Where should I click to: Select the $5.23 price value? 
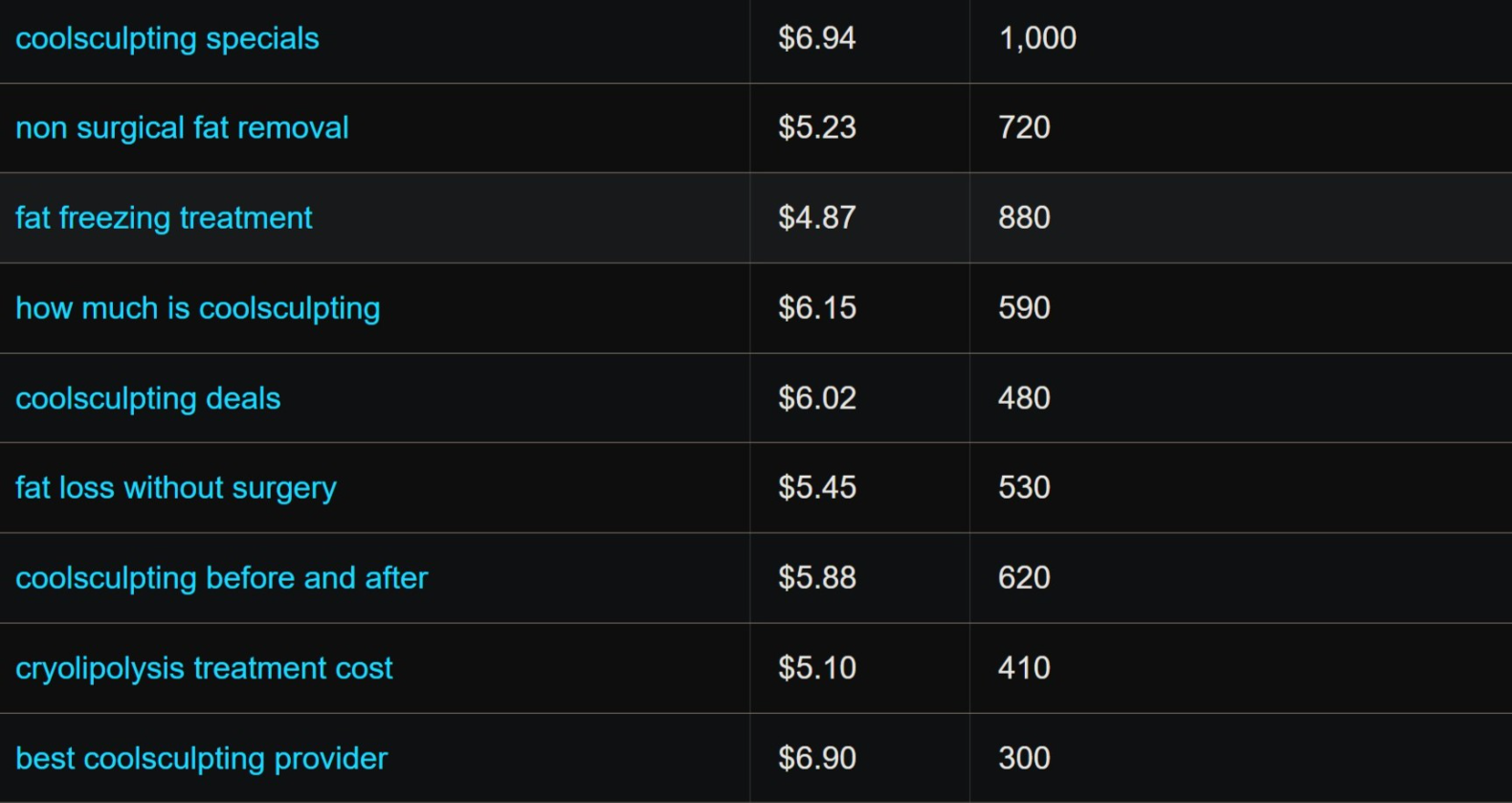[816, 128]
